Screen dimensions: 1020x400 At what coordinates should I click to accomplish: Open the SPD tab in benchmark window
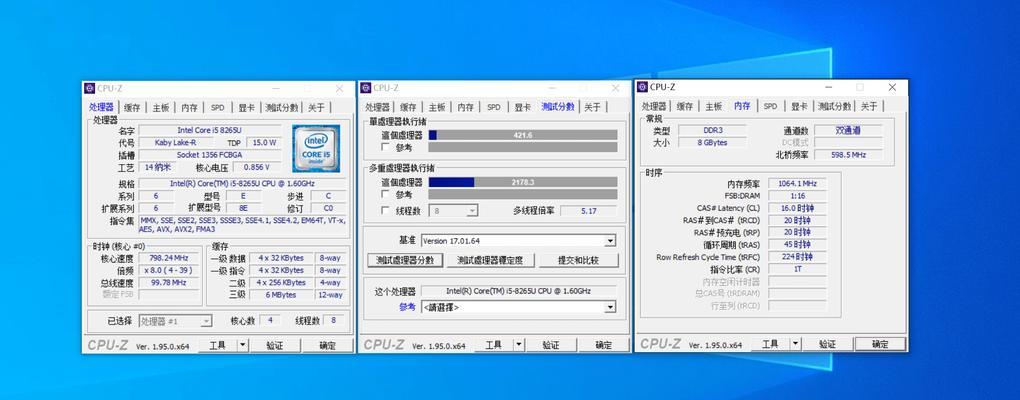[x=494, y=107]
